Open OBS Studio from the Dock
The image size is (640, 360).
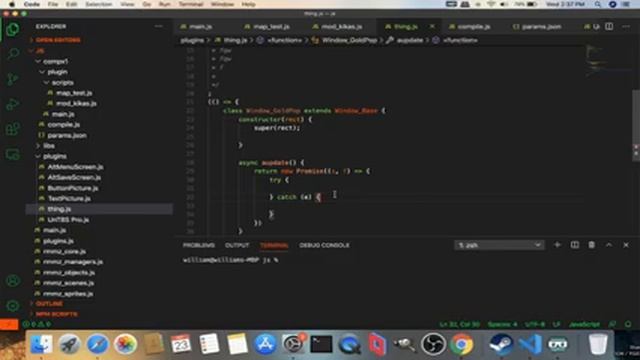point(433,344)
